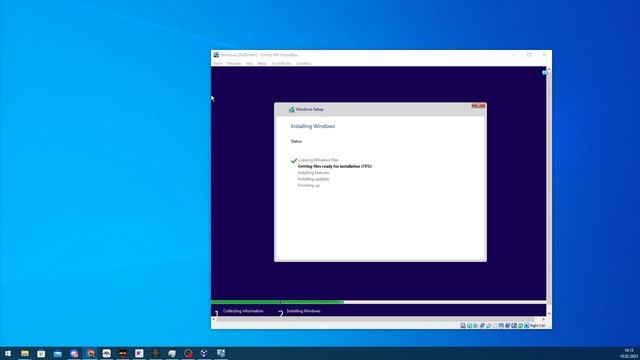The width and height of the screenshot is (640, 360).
Task: Click 'Installing features' status line
Action: click(x=313, y=173)
